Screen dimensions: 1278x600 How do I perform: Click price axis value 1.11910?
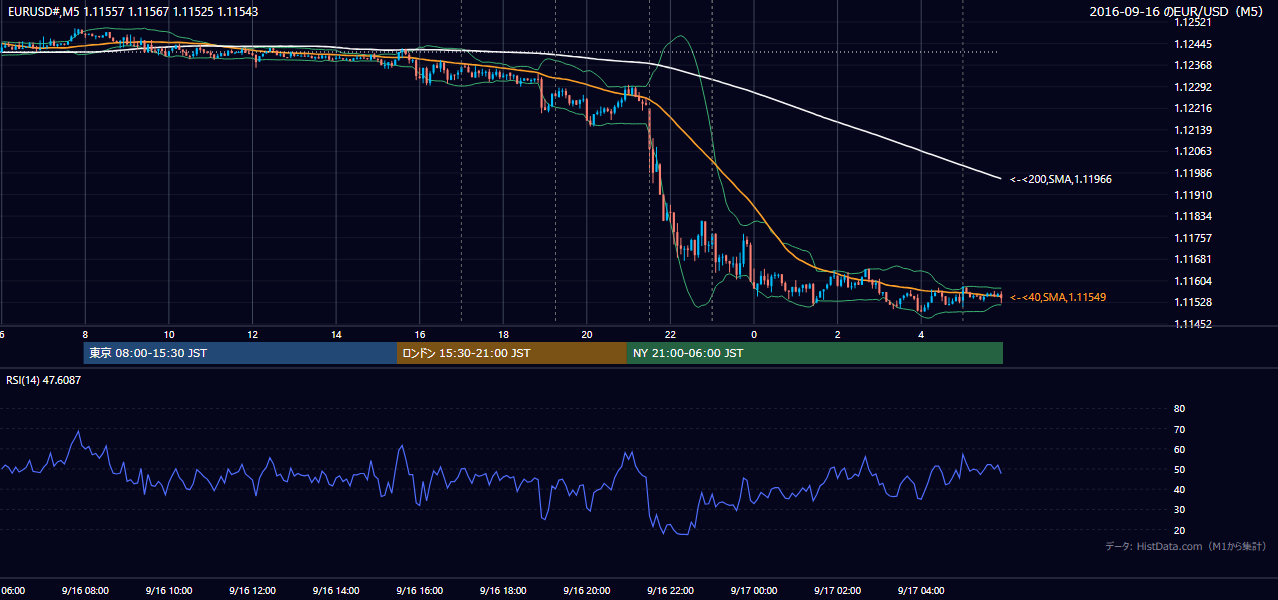(1192, 195)
